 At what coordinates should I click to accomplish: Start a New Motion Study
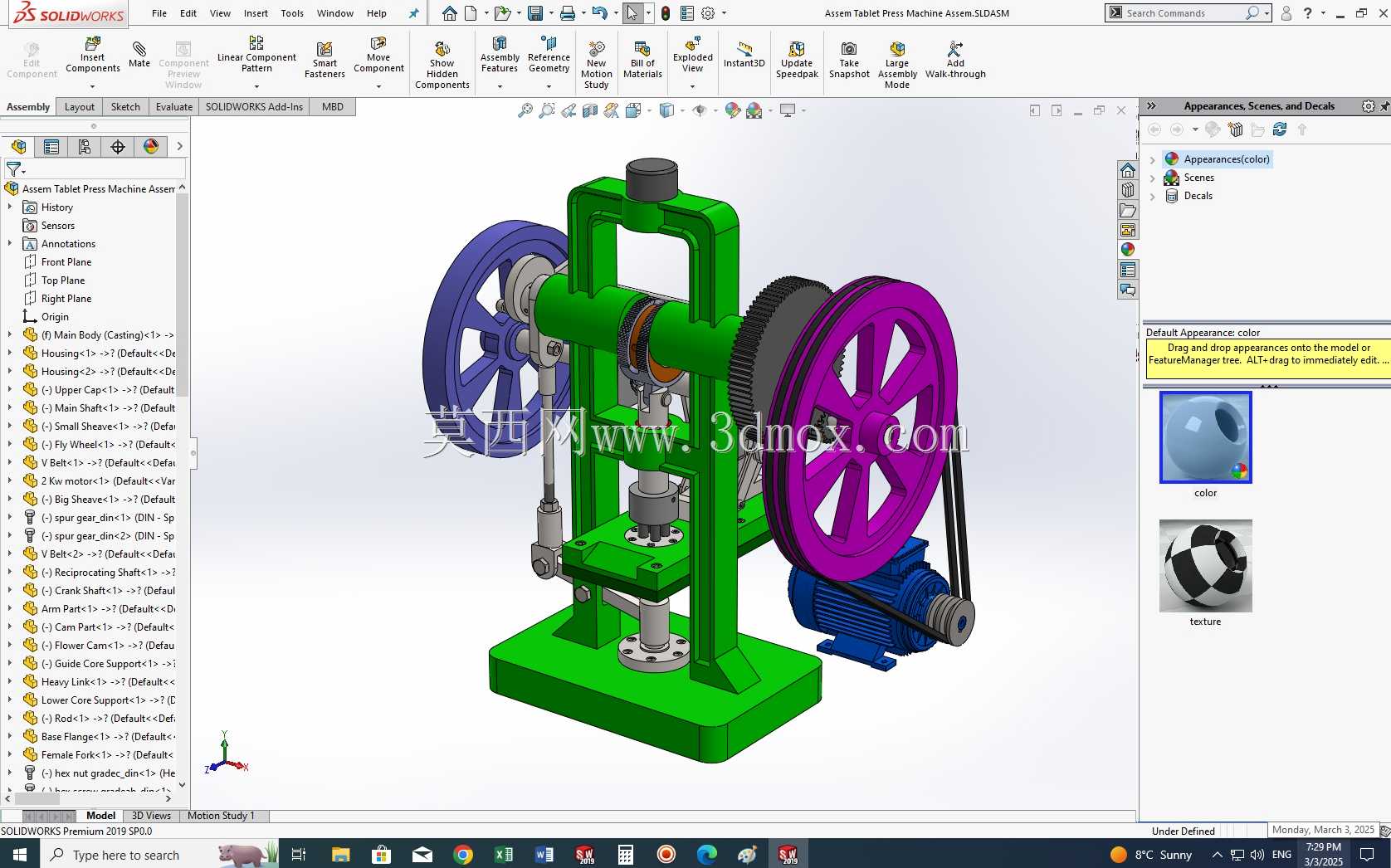point(597,65)
